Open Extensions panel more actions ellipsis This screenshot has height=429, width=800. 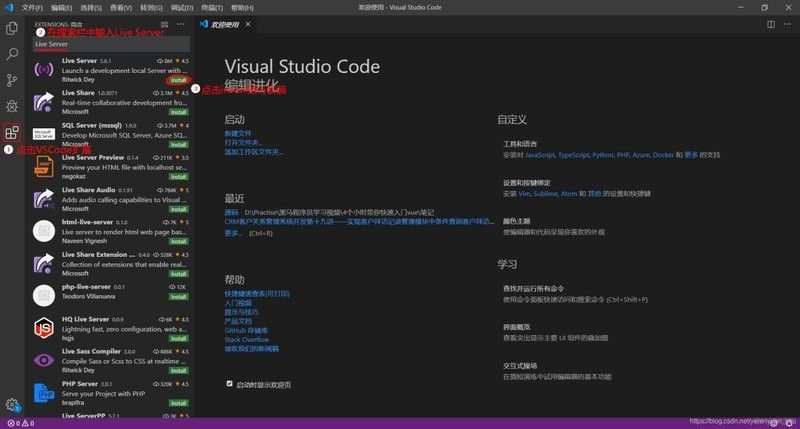click(181, 24)
